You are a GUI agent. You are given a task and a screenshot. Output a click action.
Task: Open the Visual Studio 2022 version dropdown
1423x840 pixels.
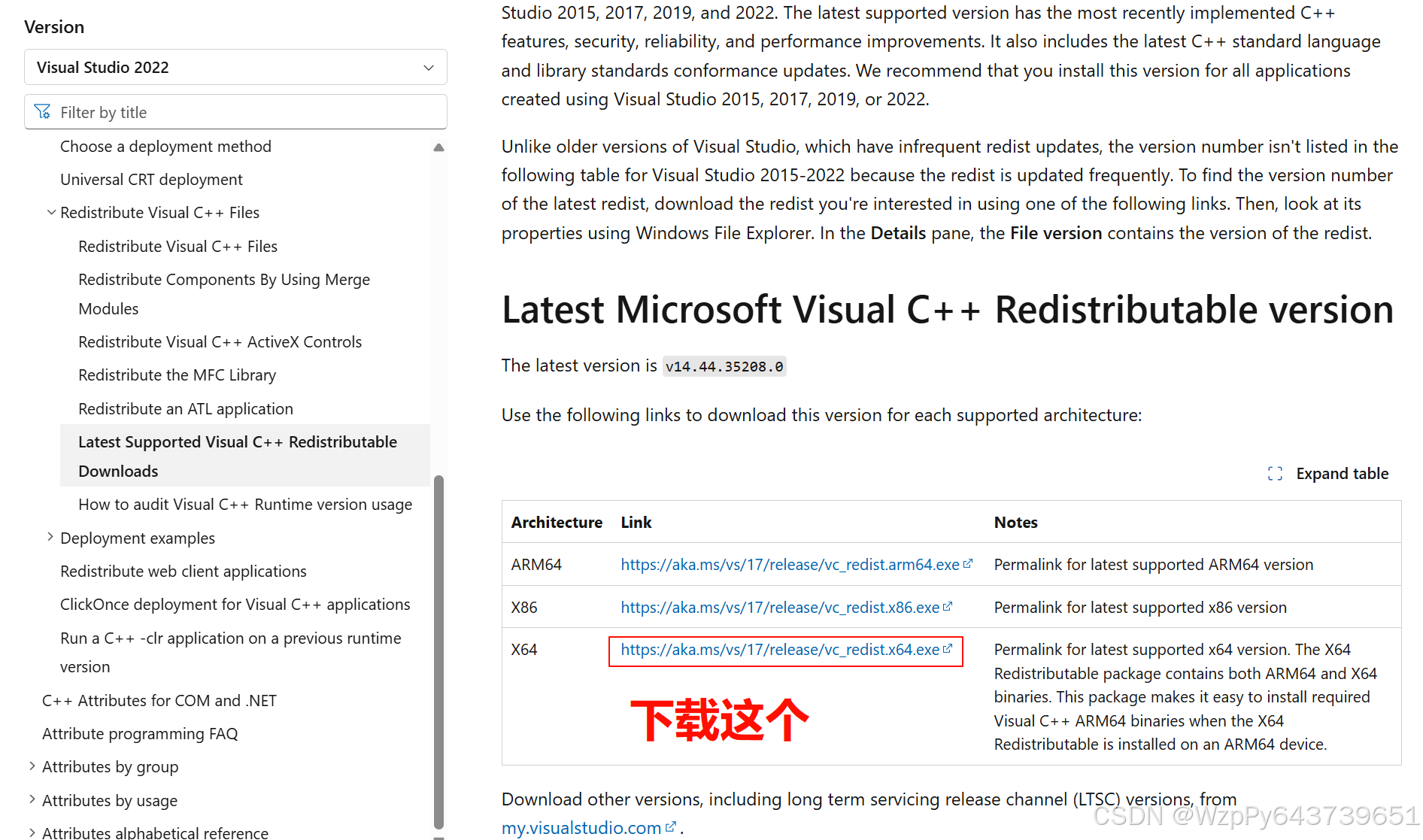(235, 68)
